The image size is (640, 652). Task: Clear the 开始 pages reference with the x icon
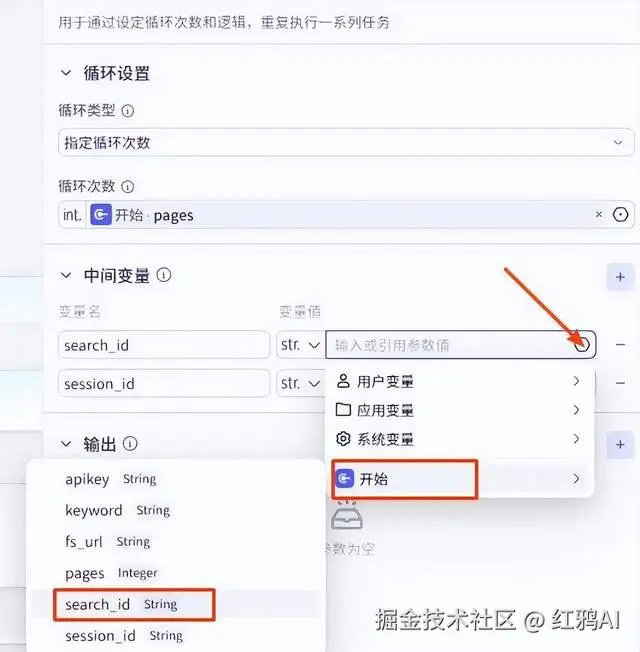pyautogui.click(x=599, y=215)
